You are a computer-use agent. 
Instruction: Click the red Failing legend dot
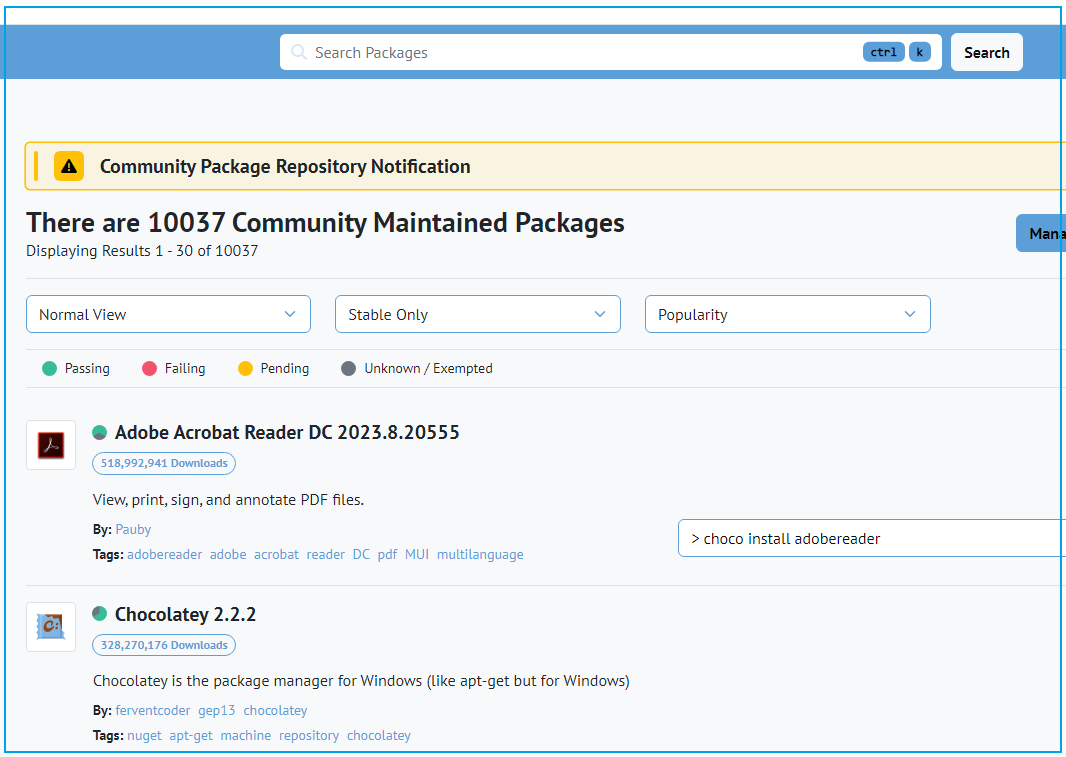[x=149, y=369]
